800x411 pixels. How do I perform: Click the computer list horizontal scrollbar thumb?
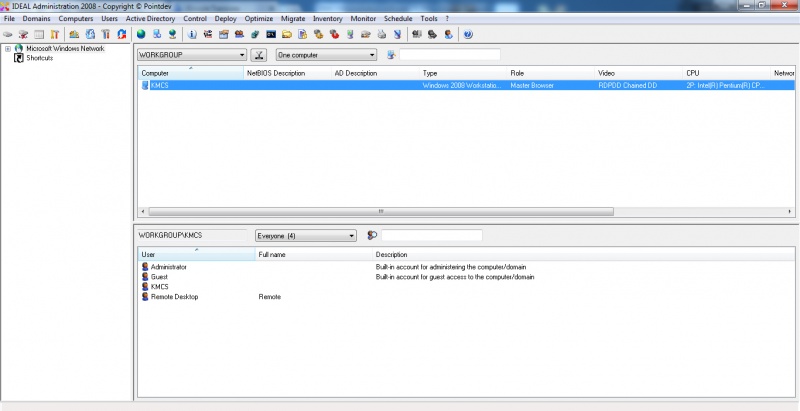pos(381,212)
